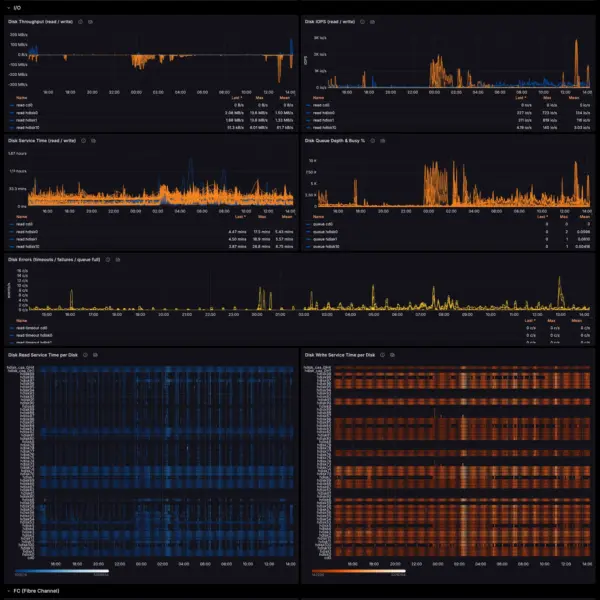Image resolution: width=600 pixels, height=600 pixels.
Task: Click second header icon of Disk Service Time panel
Action: [x=93, y=141]
